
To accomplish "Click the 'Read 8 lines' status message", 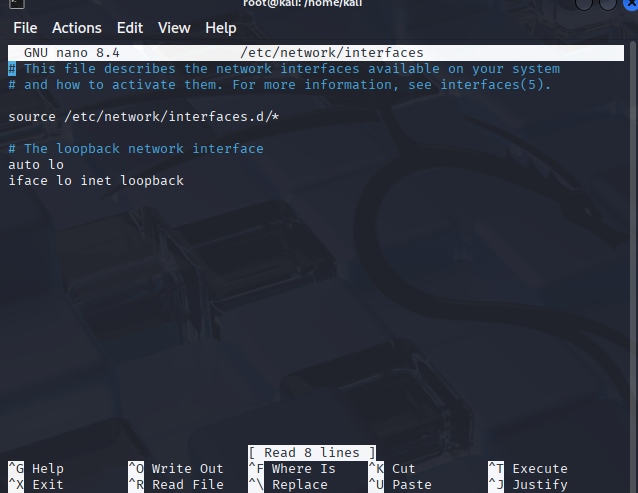I will (x=313, y=452).
